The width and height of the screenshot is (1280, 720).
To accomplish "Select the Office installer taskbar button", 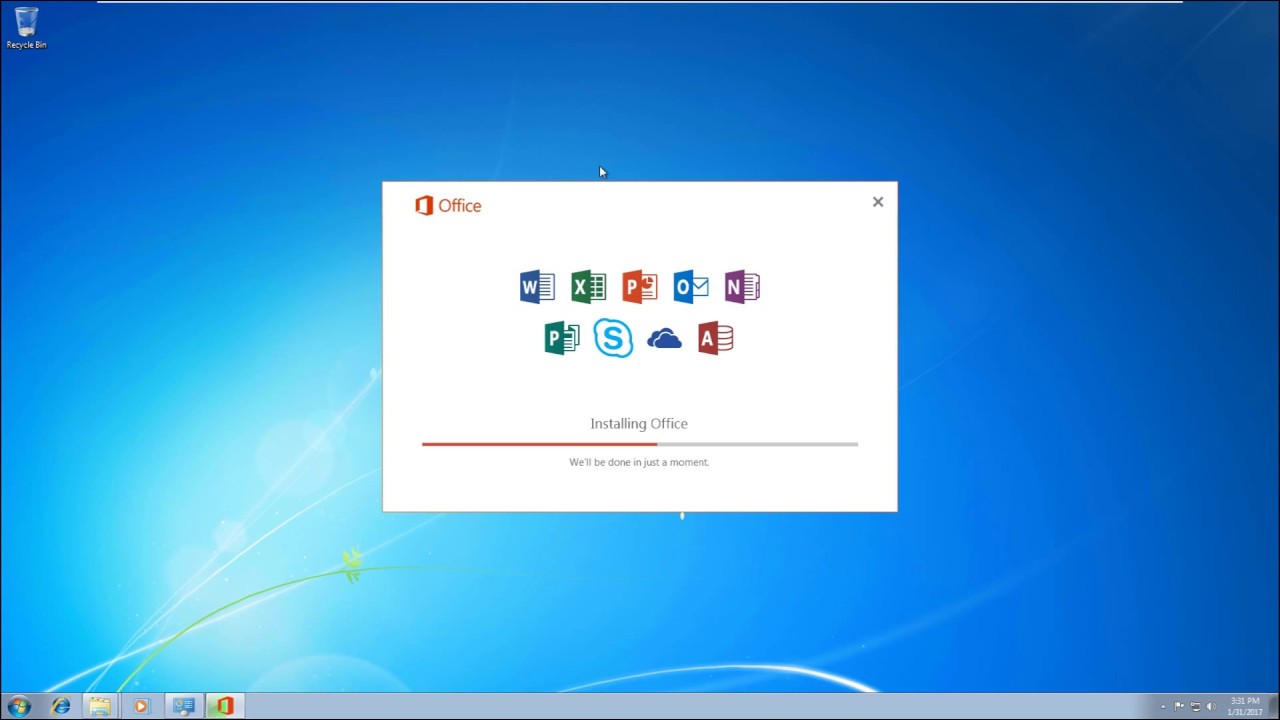I will tap(224, 706).
